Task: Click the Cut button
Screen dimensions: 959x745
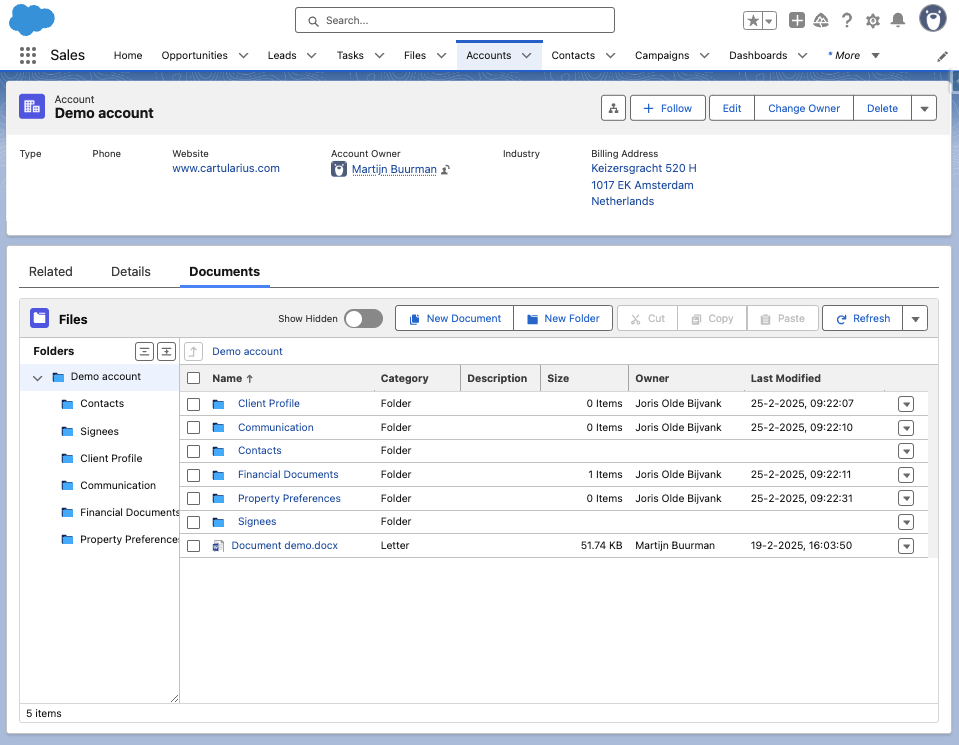Action: 648,319
